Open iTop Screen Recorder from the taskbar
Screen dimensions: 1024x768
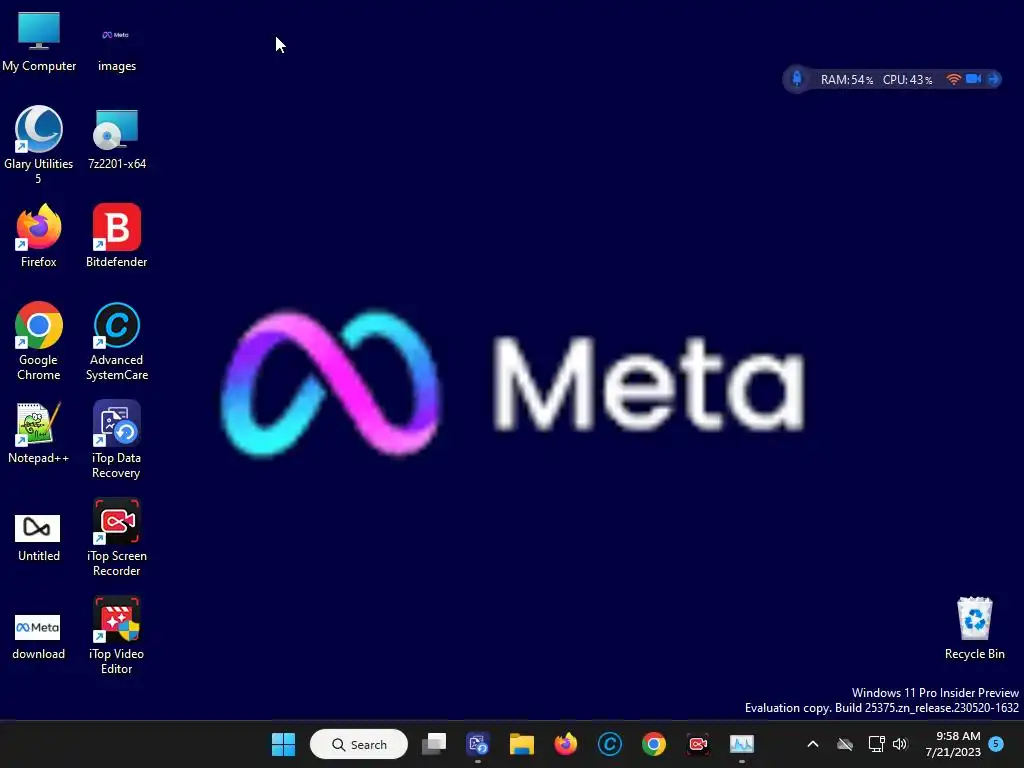(698, 744)
